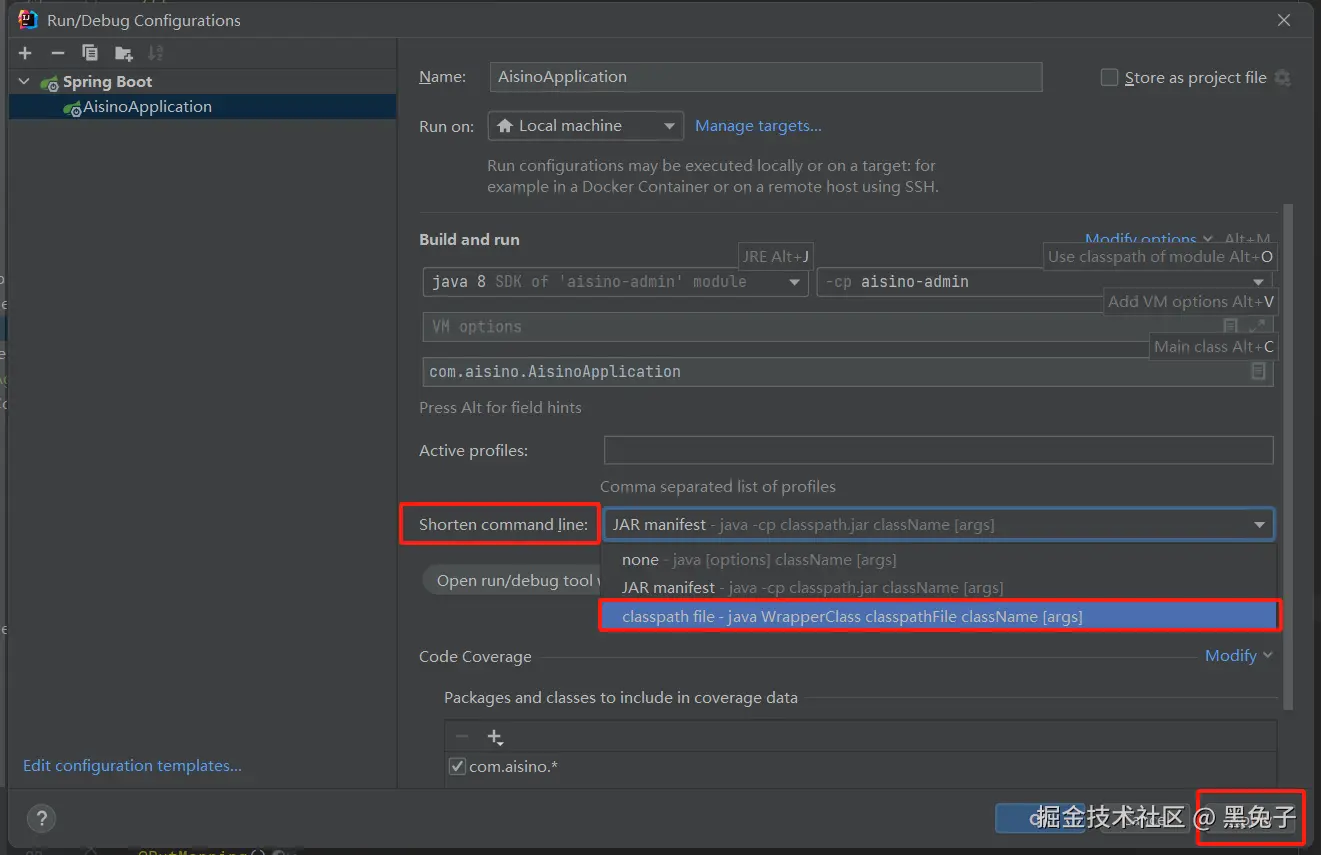The image size is (1321, 855).
Task: Open the -cp aisino-admin module dropdown
Action: [x=1044, y=282]
